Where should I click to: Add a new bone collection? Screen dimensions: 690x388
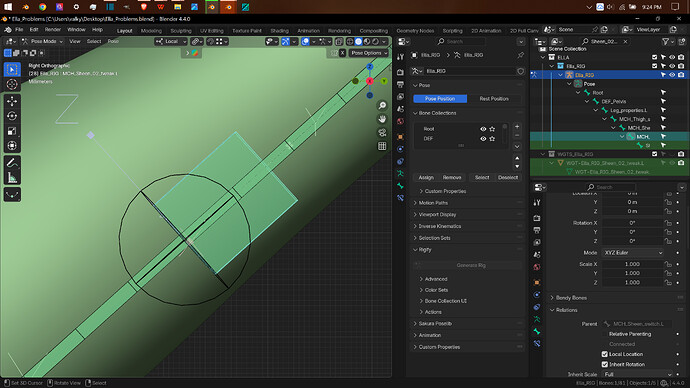[x=517, y=127]
